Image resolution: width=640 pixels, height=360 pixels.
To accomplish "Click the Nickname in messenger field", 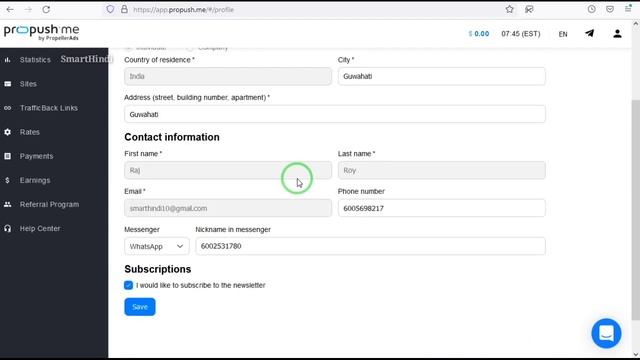I will 370,246.
